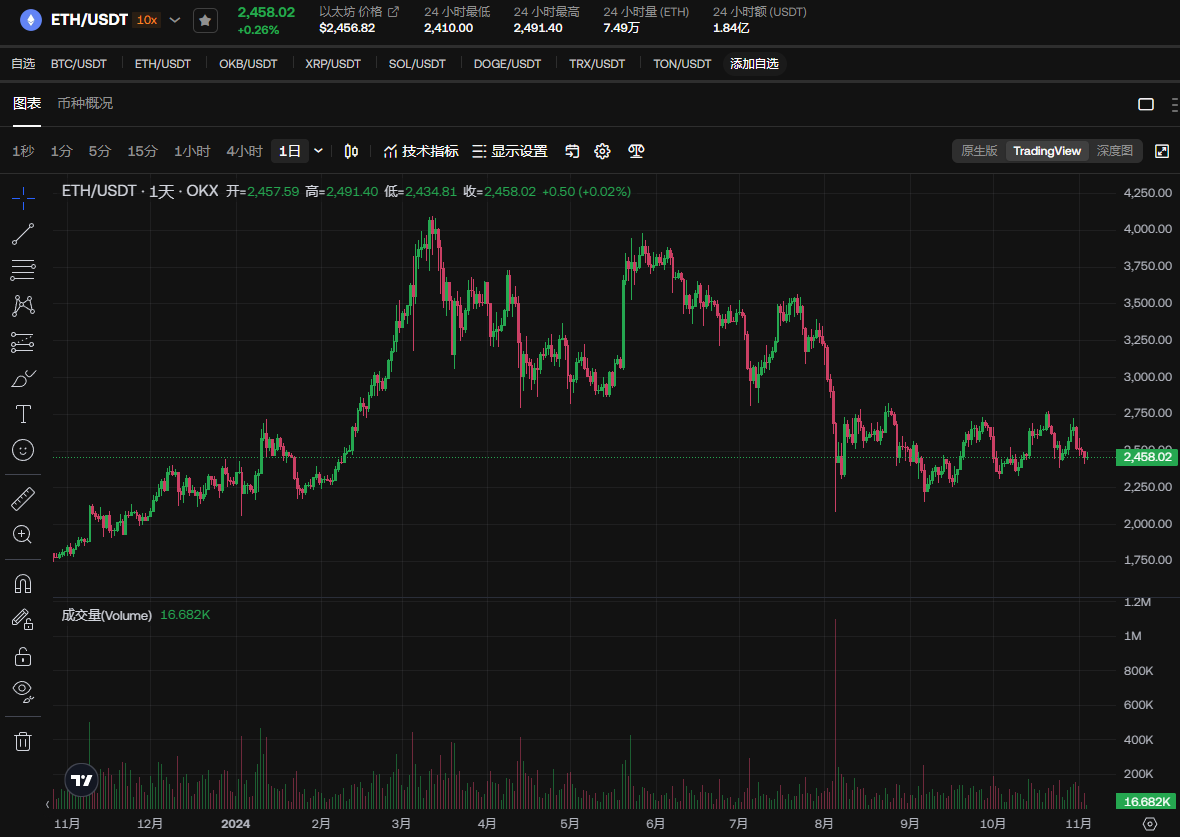
Task: Toggle lock all drawings
Action: tap(23, 656)
